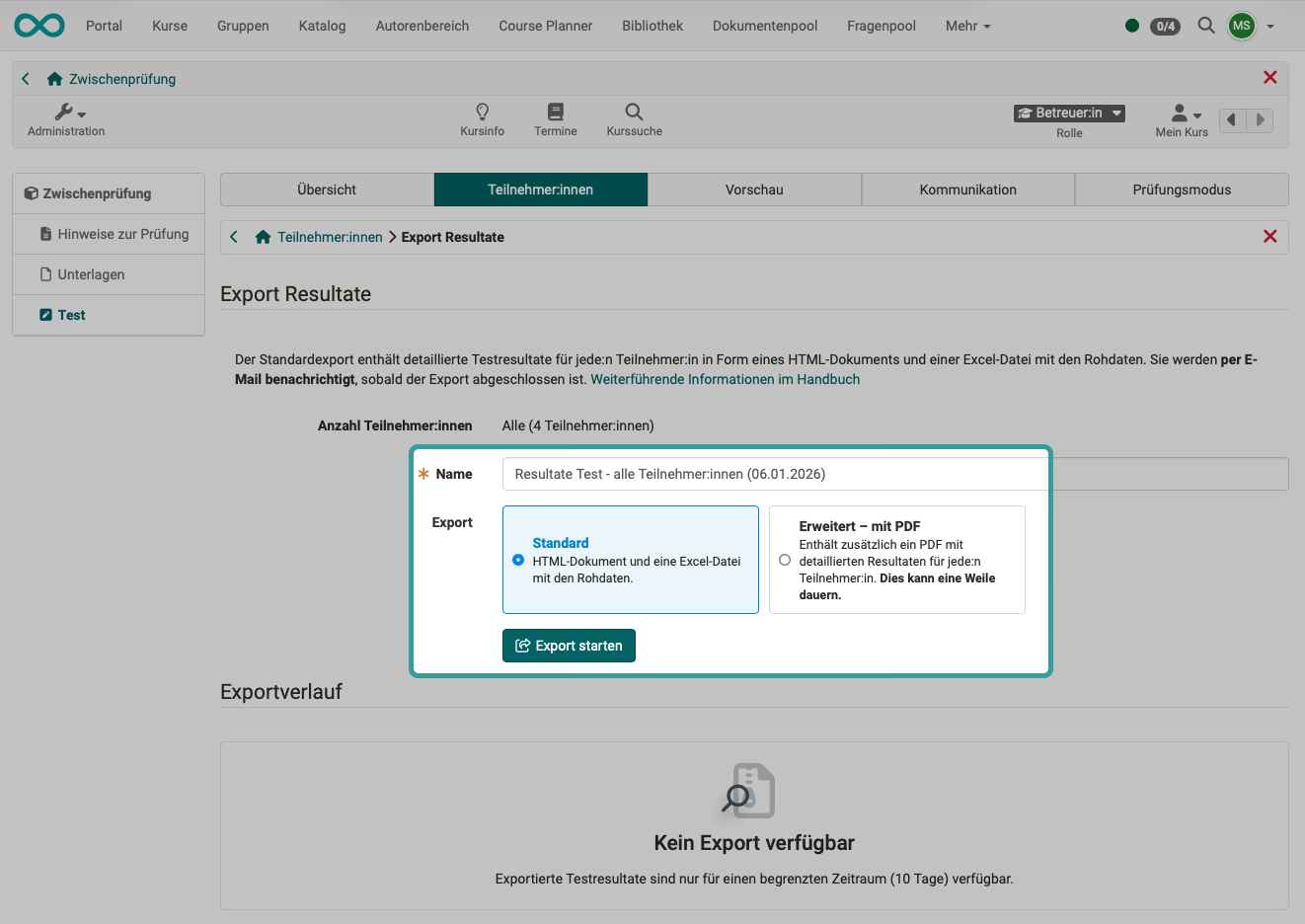This screenshot has height=924, width=1305.
Task: Navigate forward with the right arrow icon
Action: (x=1260, y=119)
